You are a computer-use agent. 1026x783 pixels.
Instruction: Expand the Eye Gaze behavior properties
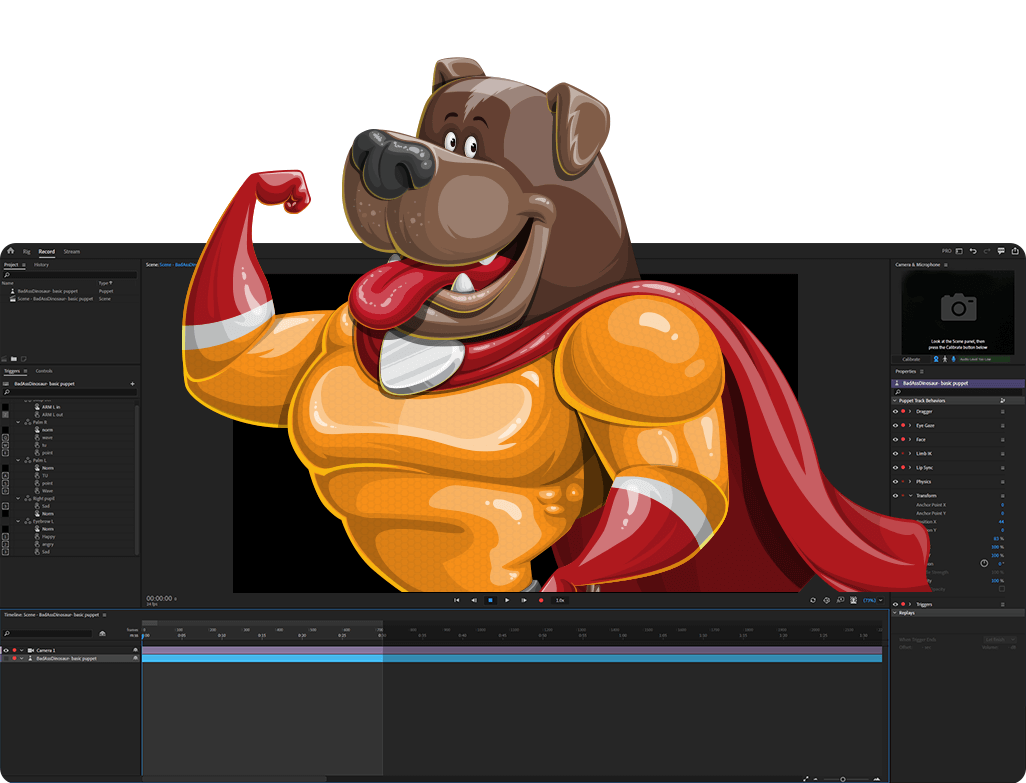(909, 425)
